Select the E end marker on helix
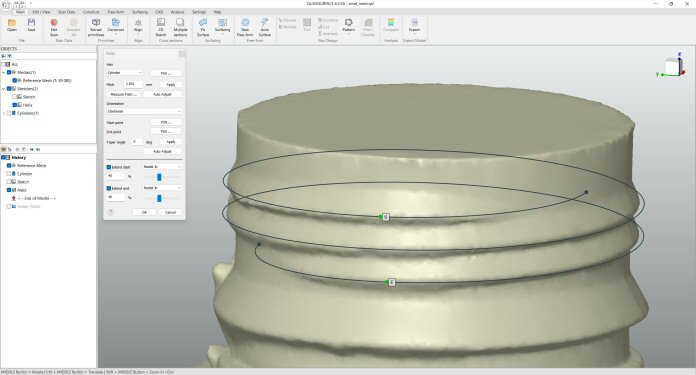Viewport: 696px width, 375px height. click(392, 282)
